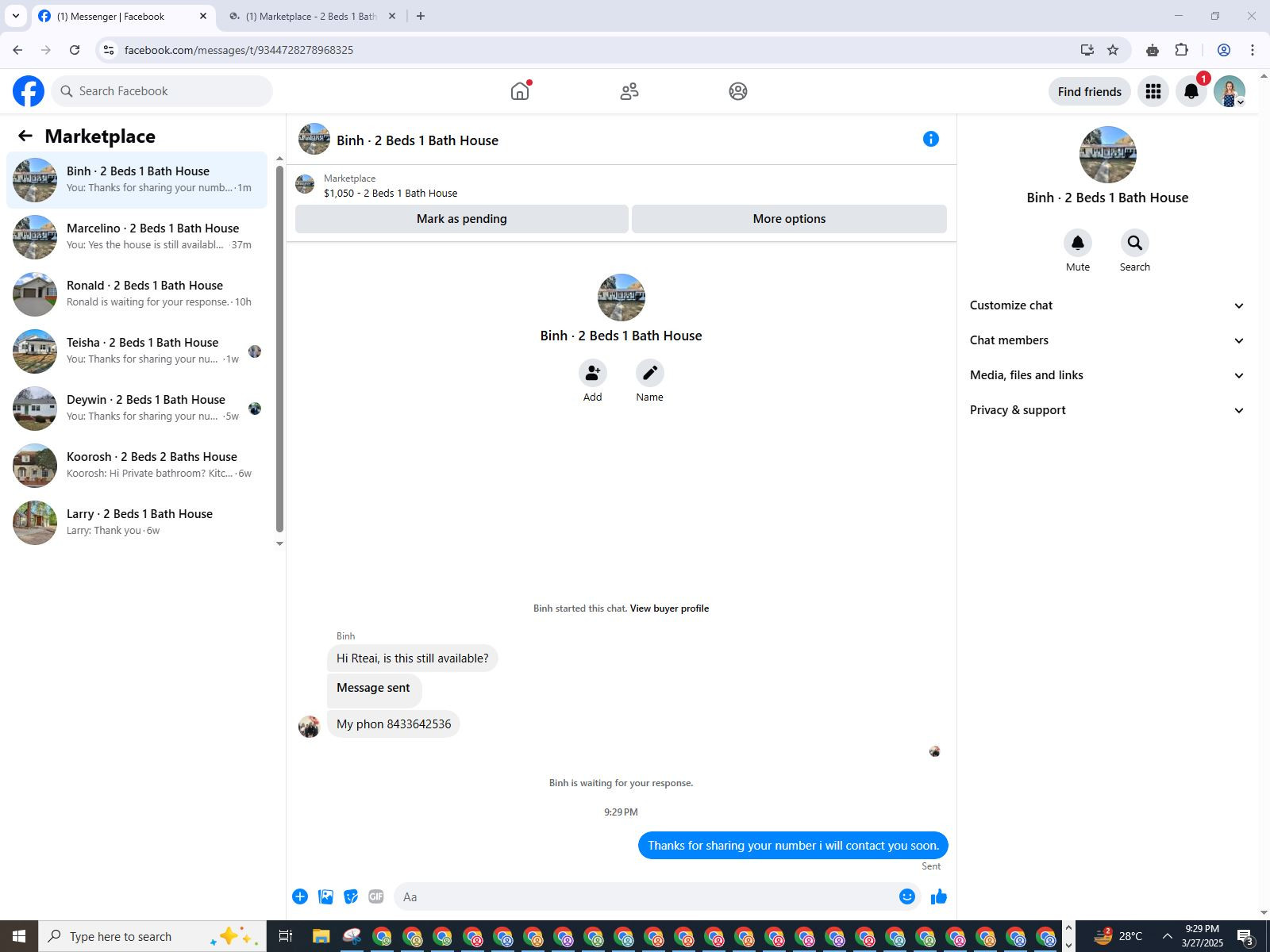Click the browser back arrow

point(17,50)
